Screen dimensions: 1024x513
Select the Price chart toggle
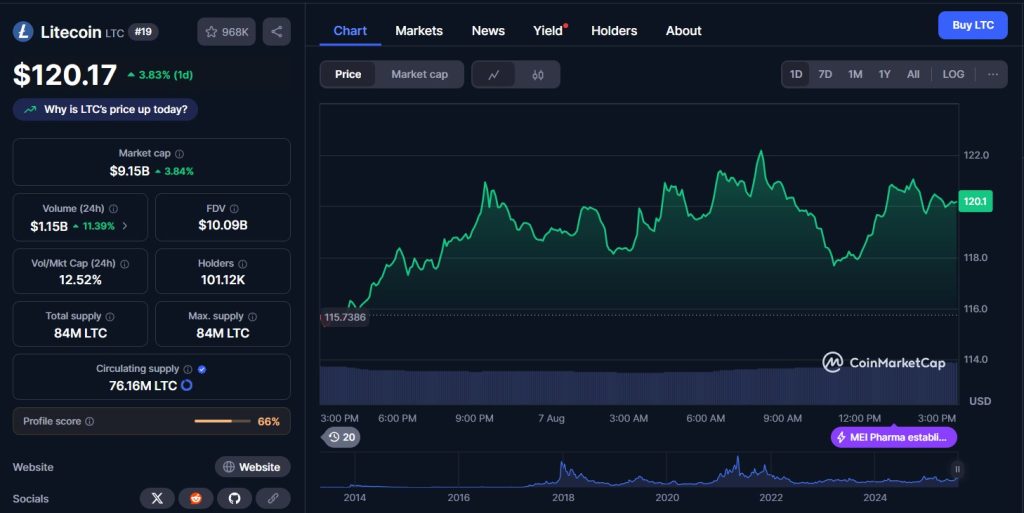tap(348, 74)
